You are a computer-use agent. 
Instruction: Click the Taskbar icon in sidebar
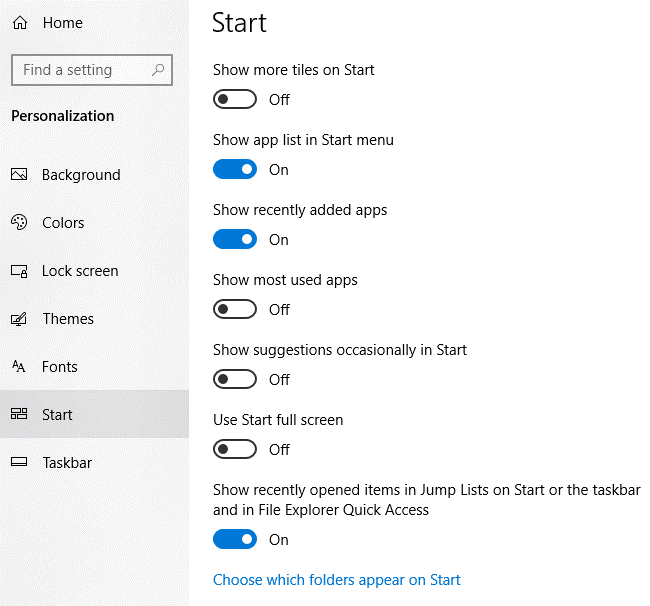tap(19, 463)
